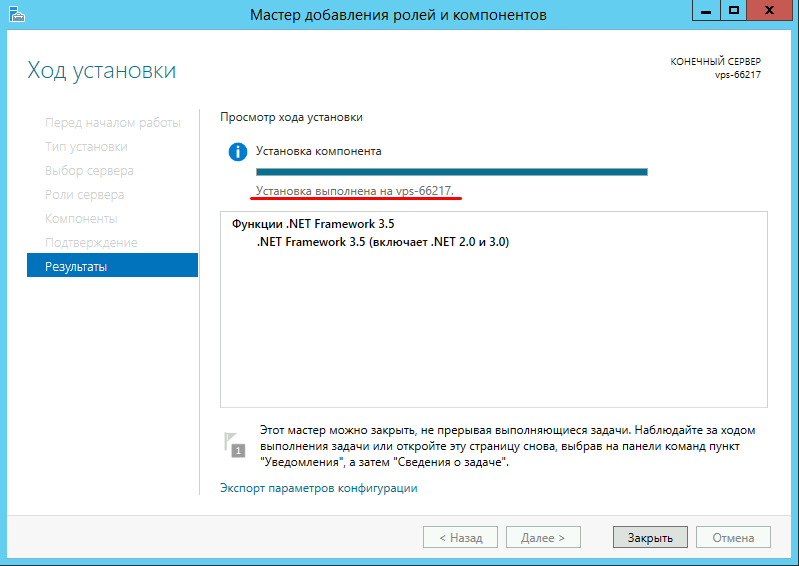Image resolution: width=799 pixels, height=566 pixels.
Task: Click the Отмена button
Action: point(733,537)
